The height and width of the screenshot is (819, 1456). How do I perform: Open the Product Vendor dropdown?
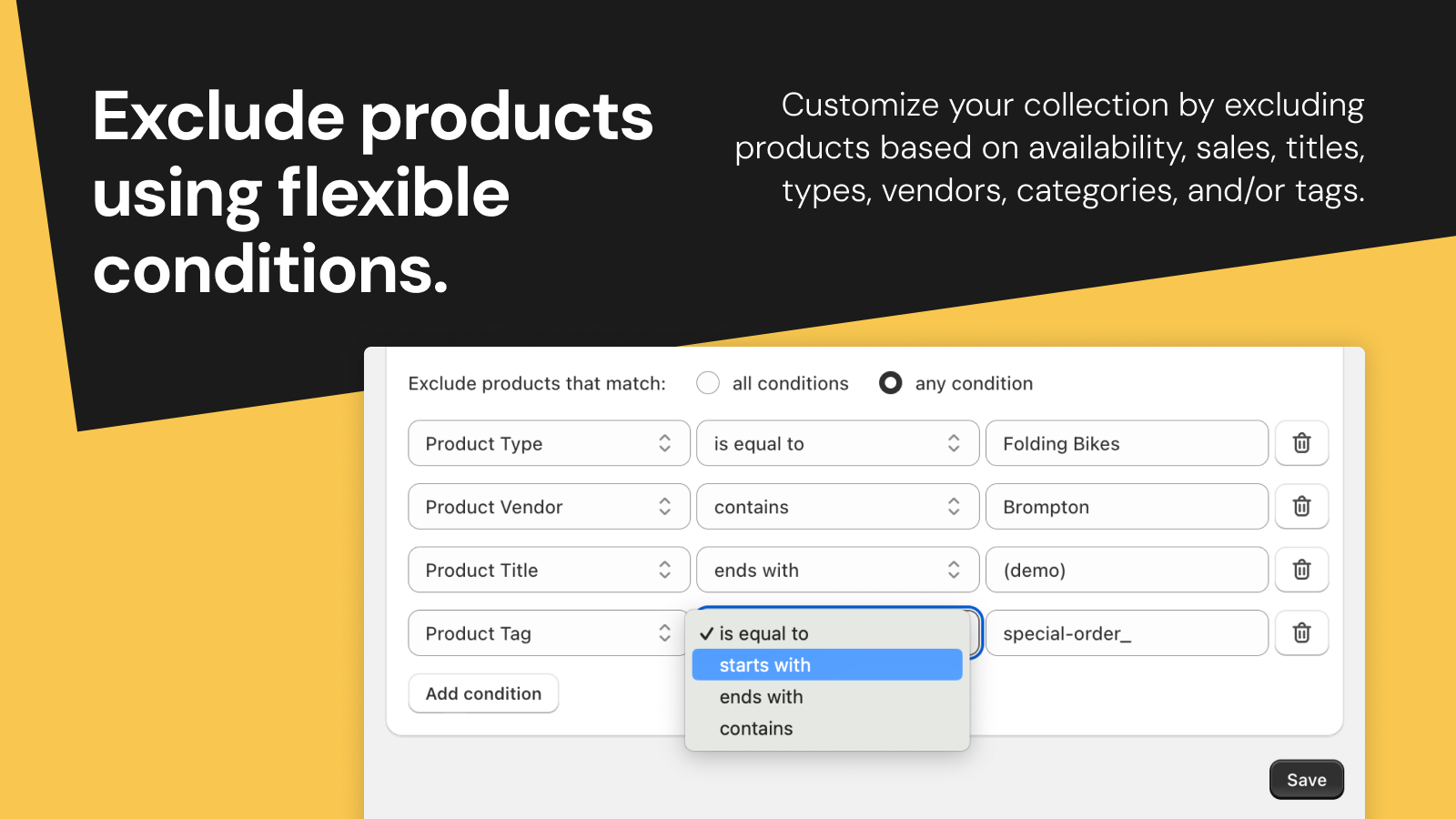click(x=548, y=507)
